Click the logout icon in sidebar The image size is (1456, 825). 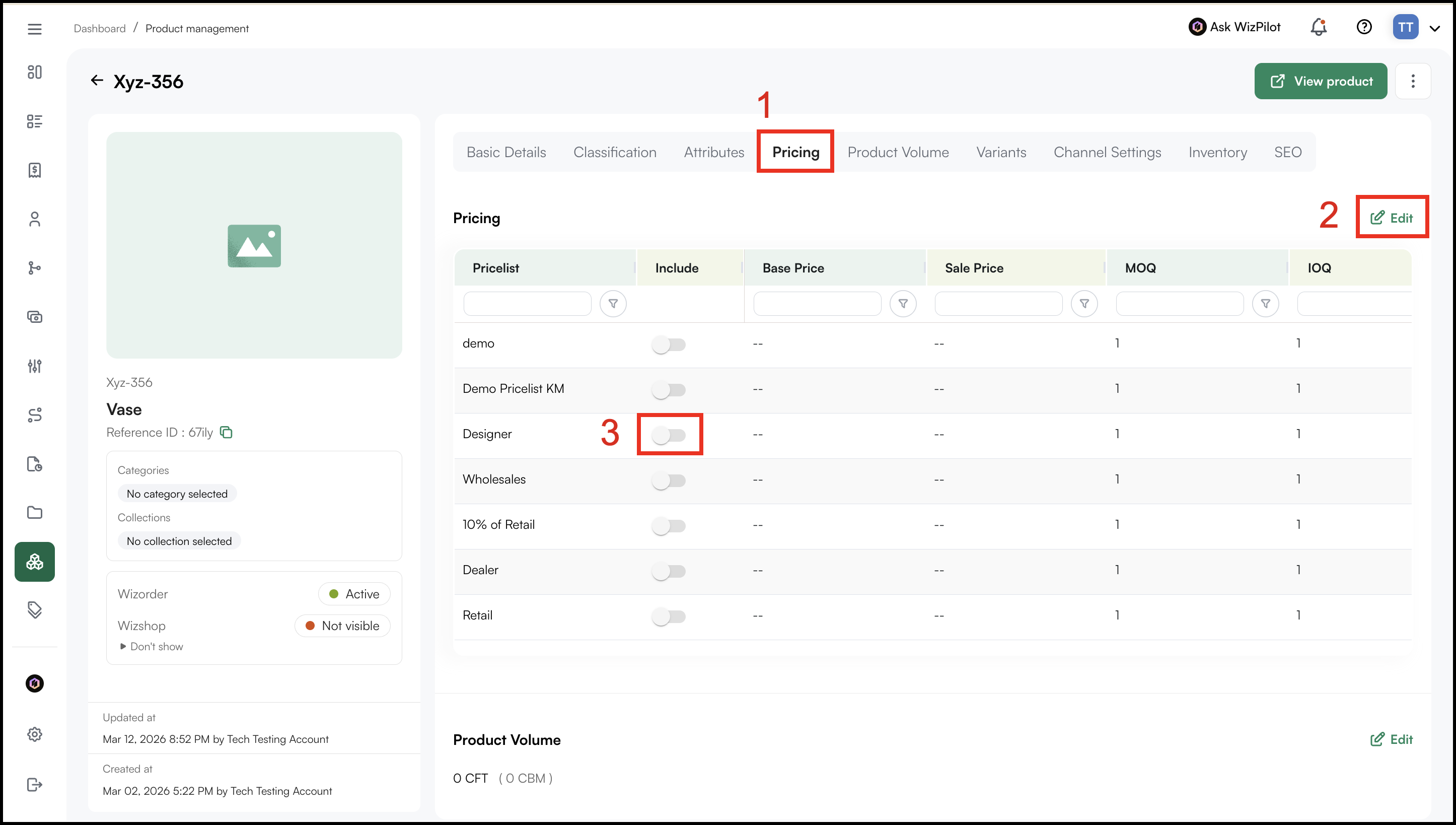[x=35, y=784]
